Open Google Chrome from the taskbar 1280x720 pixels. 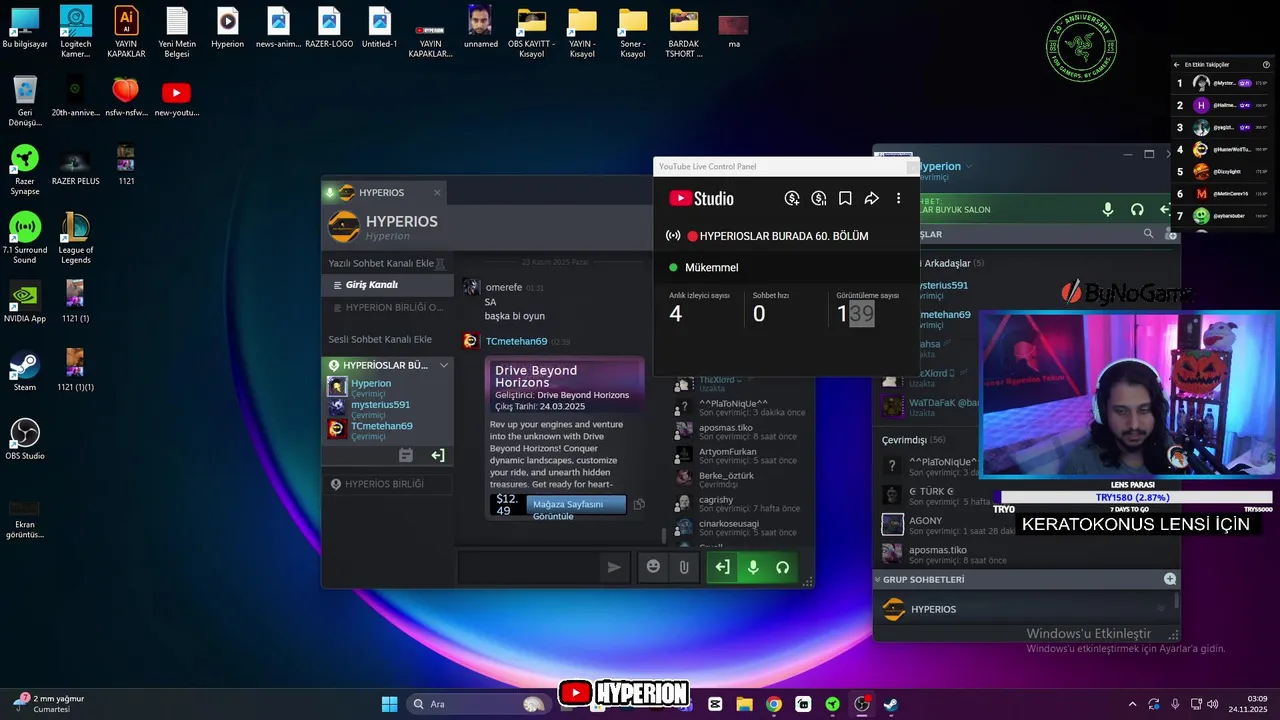pyautogui.click(x=773, y=704)
